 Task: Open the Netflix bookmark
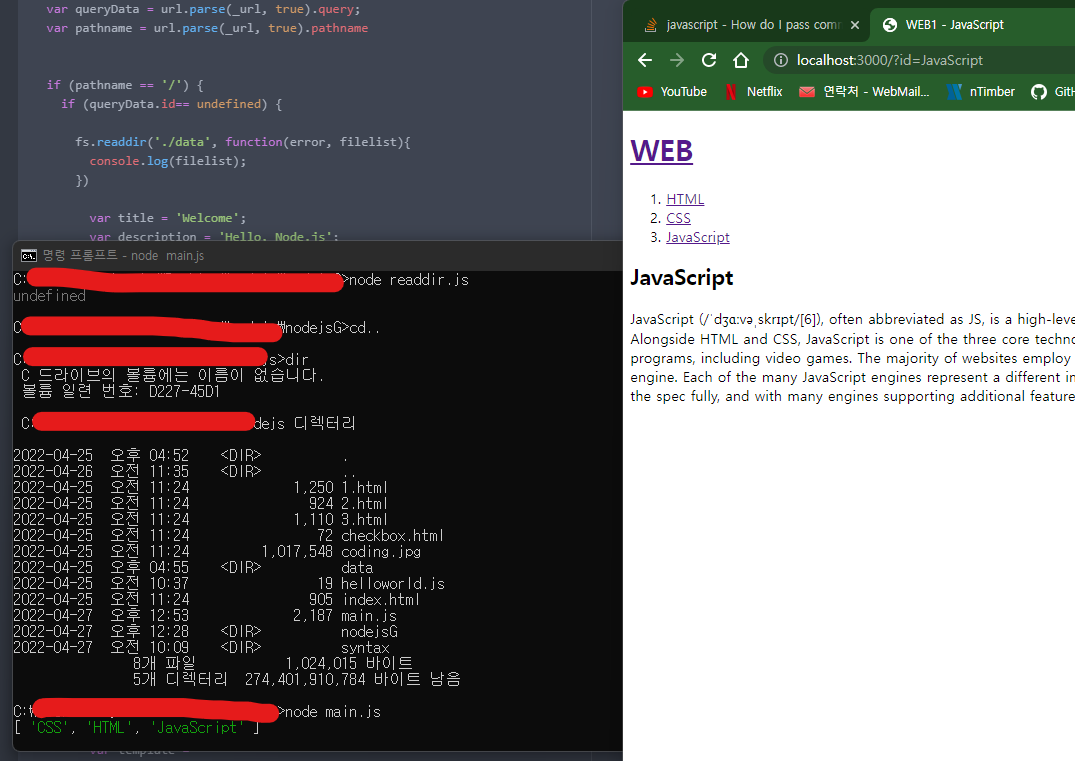tap(754, 92)
